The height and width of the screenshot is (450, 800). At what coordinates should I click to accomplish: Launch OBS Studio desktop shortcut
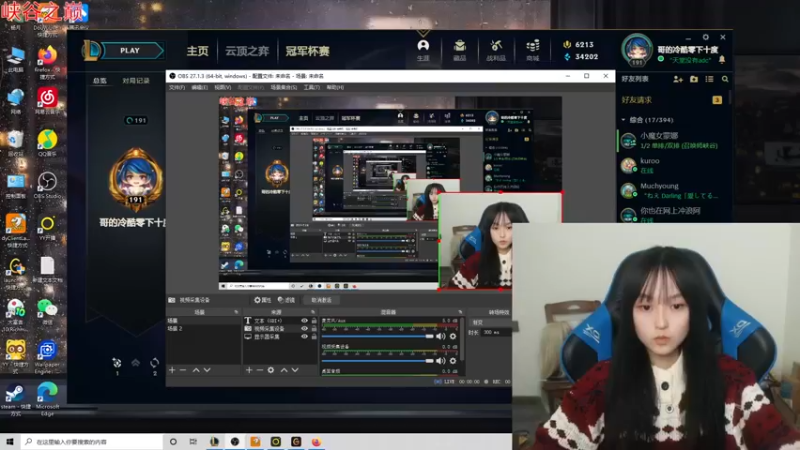tap(47, 185)
